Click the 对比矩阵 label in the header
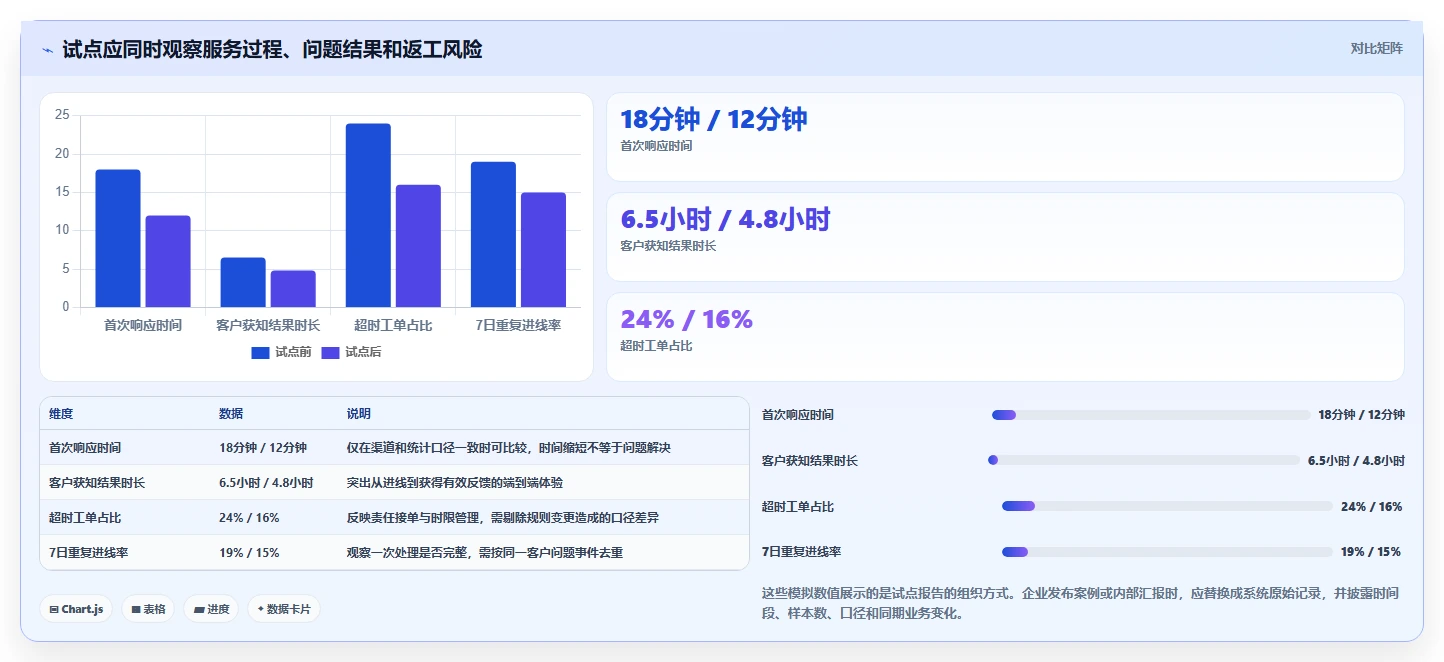The image size is (1444, 662). 1377,49
